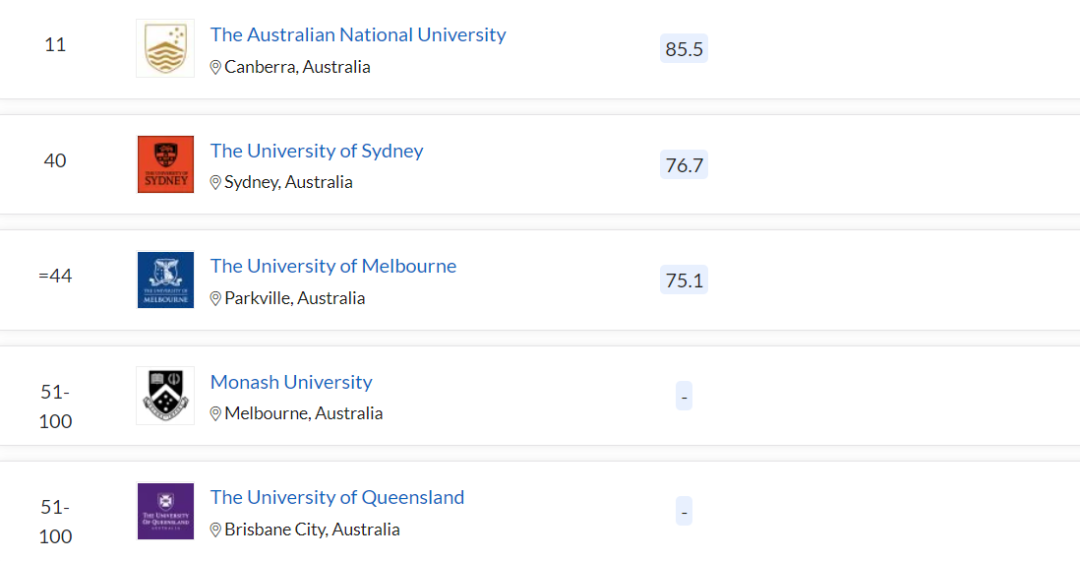1080x561 pixels.
Task: Click the location pin beside Canberra, Australia
Action: pos(215,67)
